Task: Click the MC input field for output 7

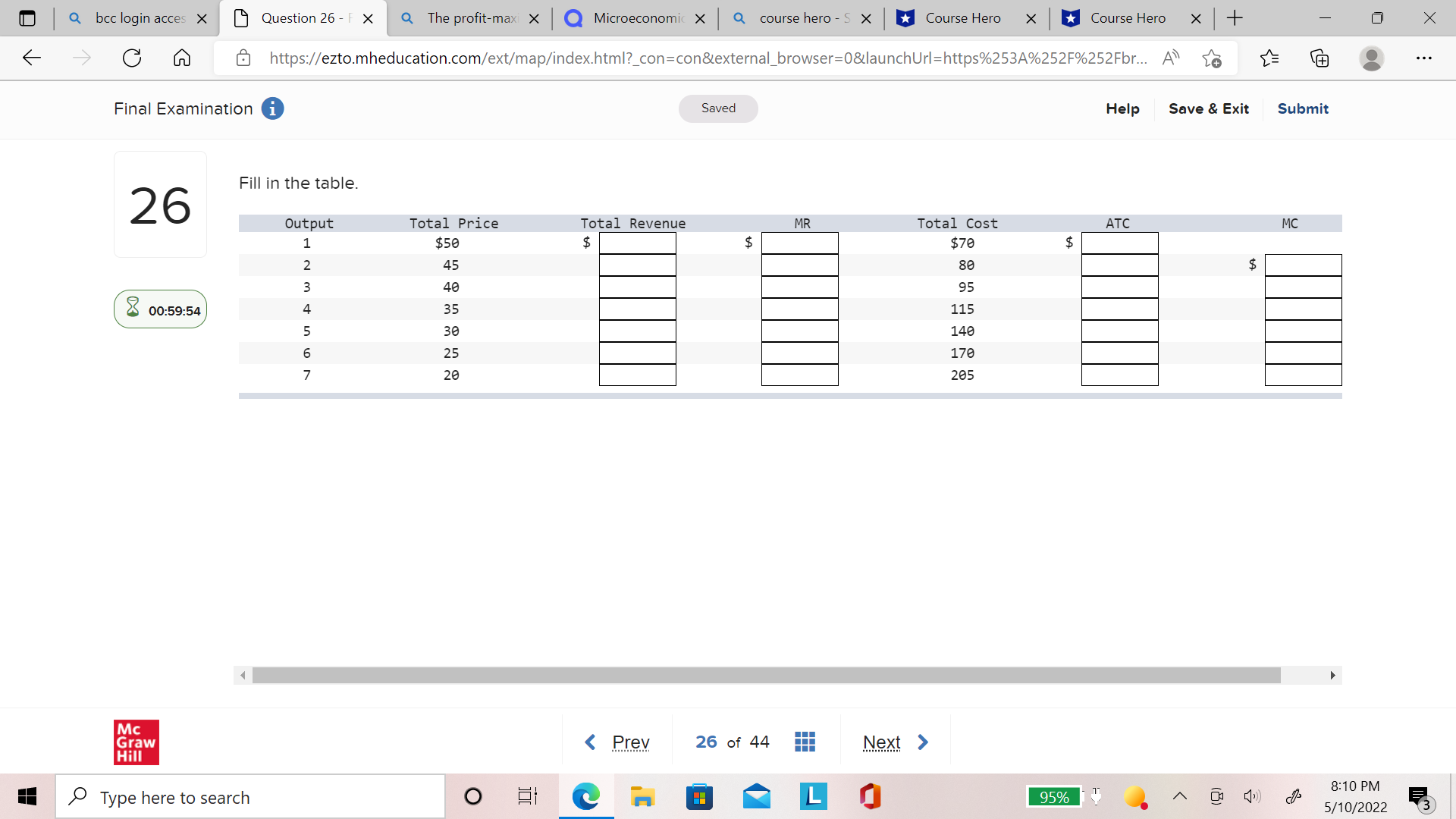Action: point(1302,375)
